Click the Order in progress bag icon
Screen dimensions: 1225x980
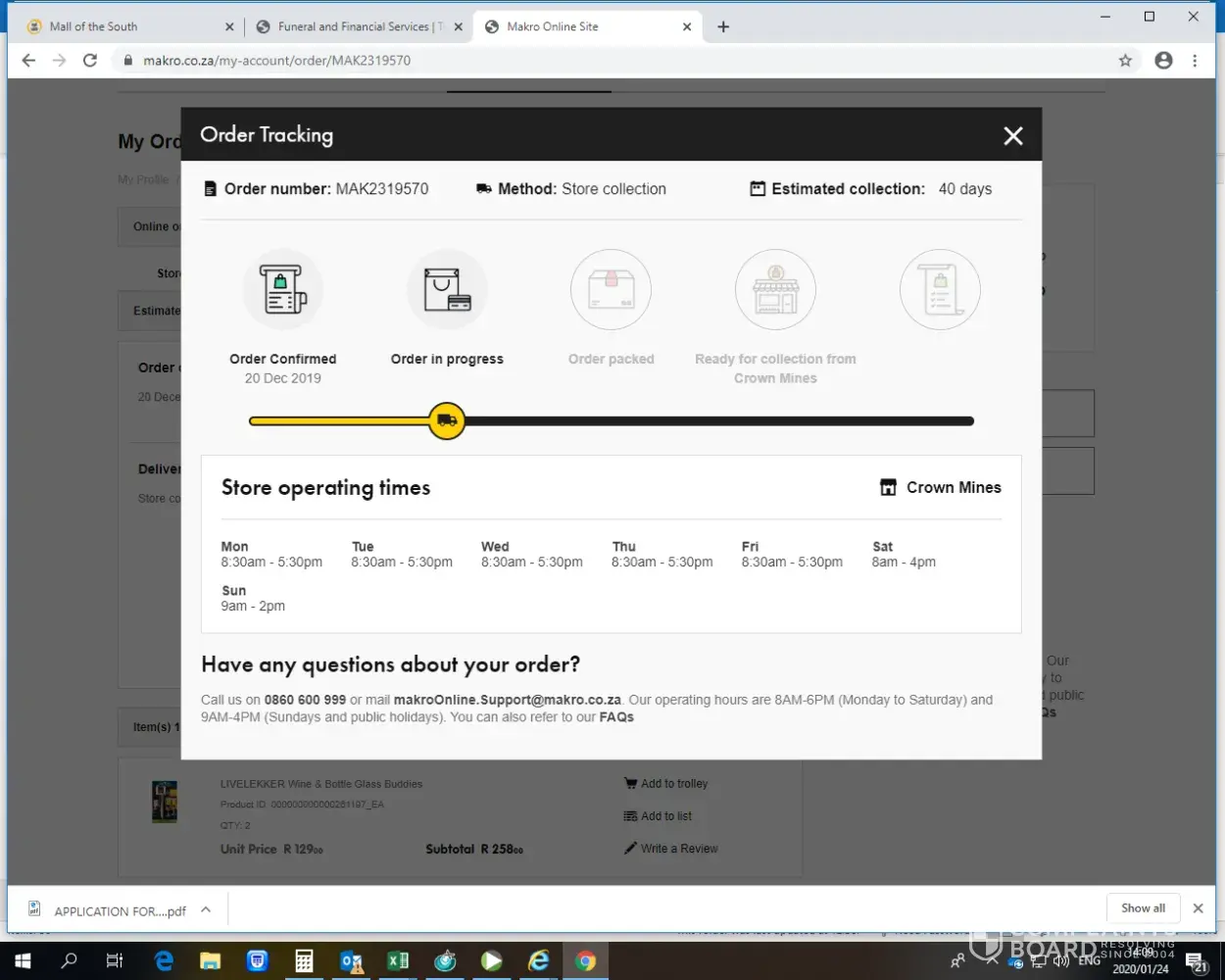447,289
